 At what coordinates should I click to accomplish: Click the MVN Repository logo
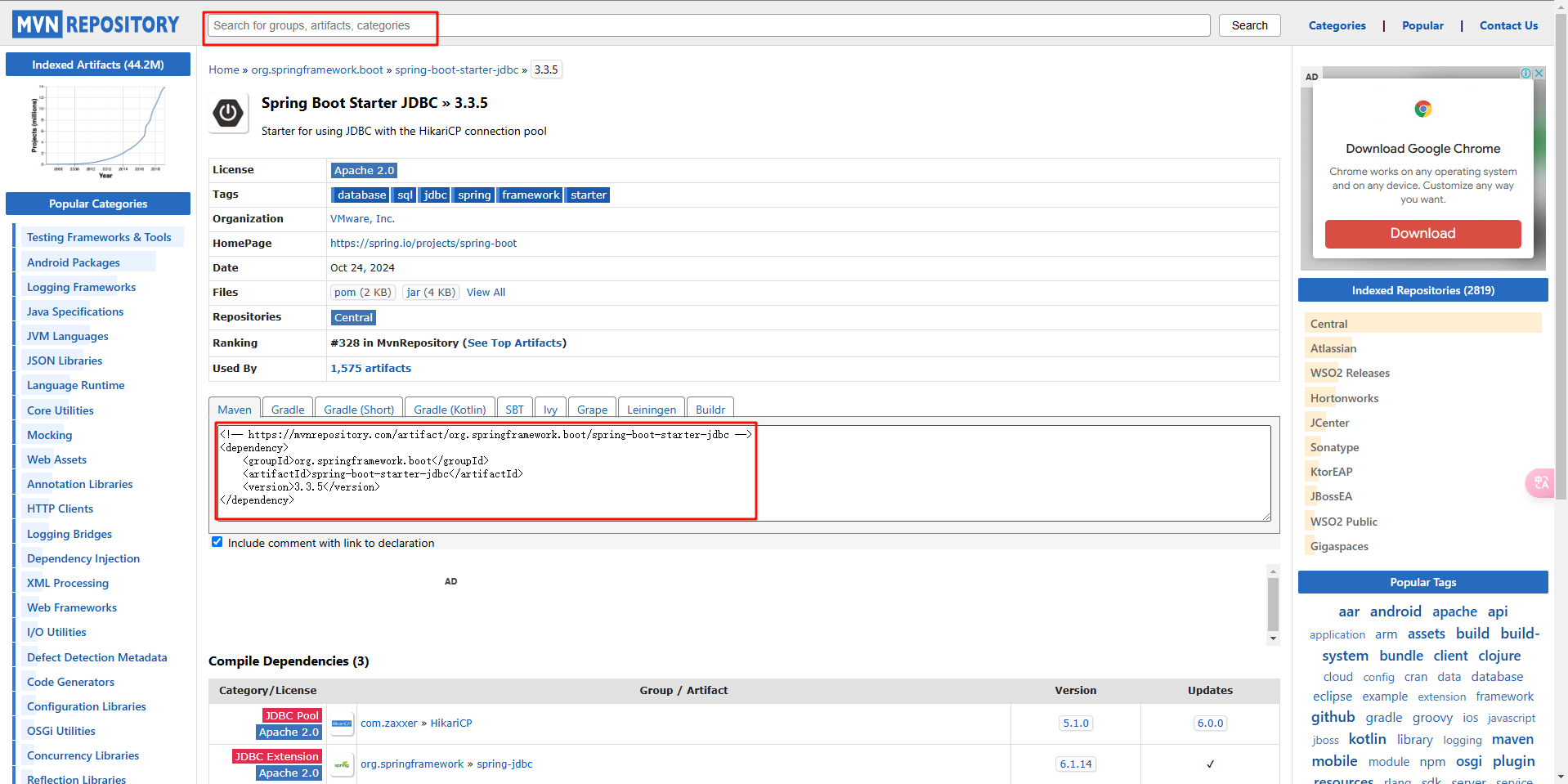point(96,25)
